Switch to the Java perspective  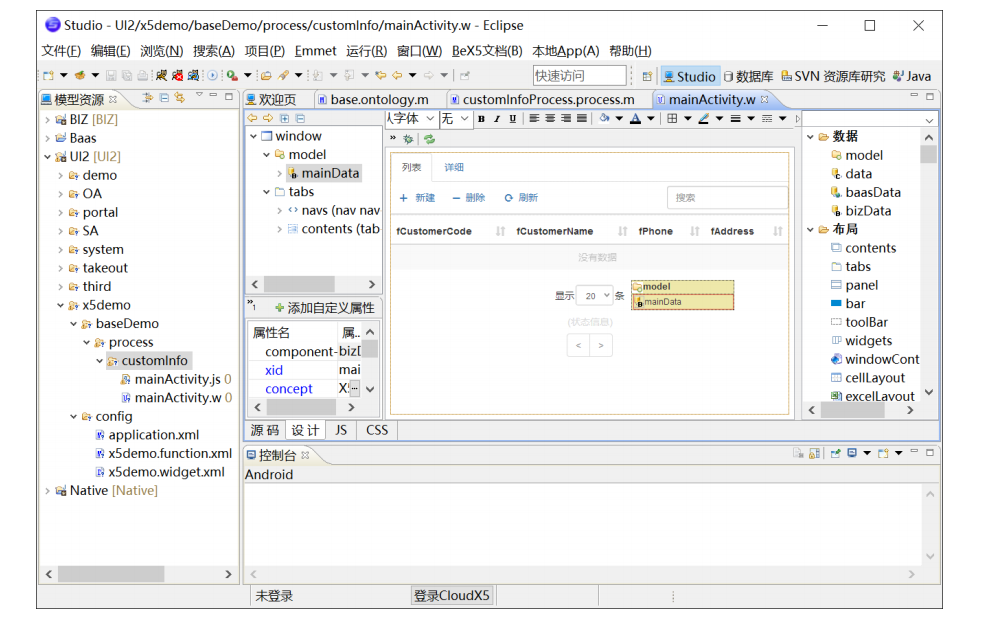coord(915,76)
